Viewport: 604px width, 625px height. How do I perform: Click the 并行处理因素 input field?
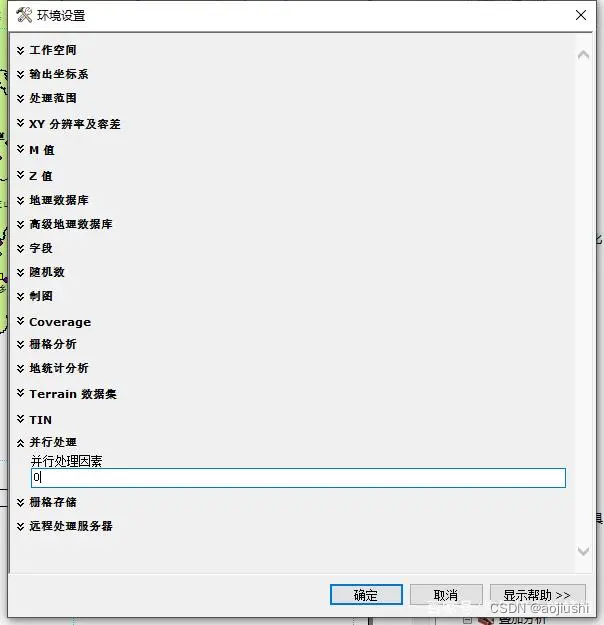pyautogui.click(x=298, y=478)
